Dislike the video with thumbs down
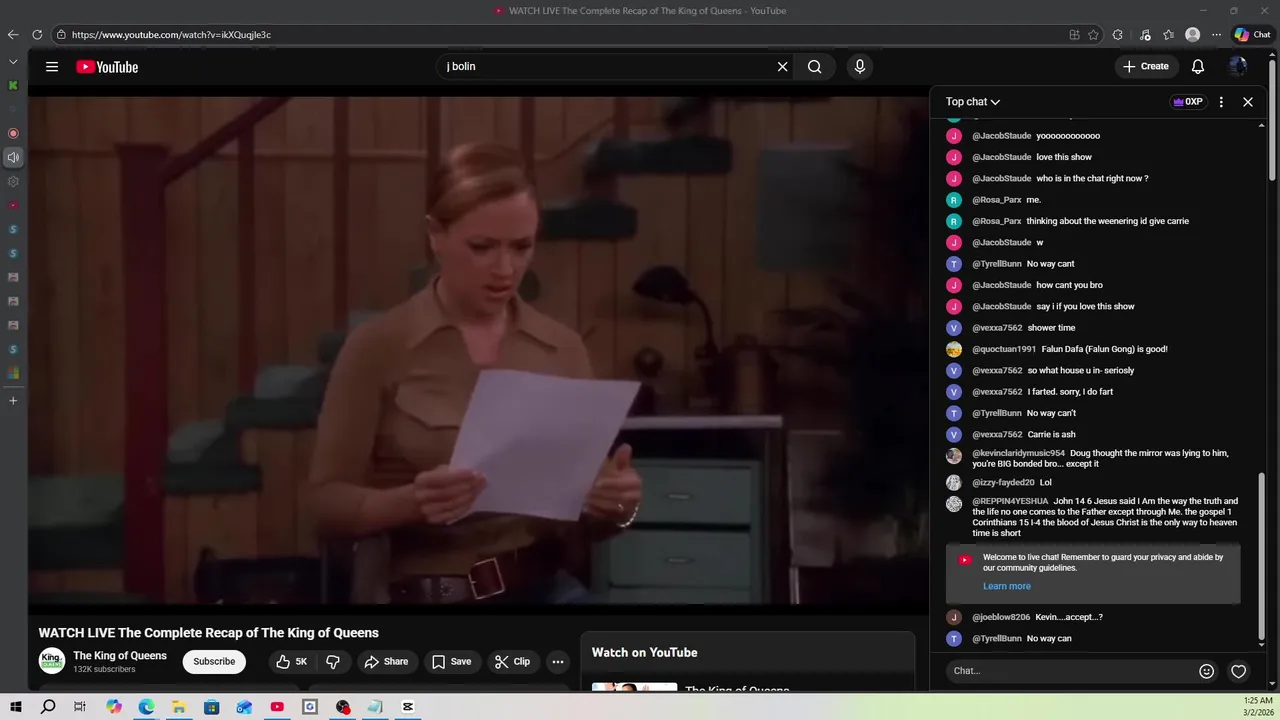 (x=333, y=661)
